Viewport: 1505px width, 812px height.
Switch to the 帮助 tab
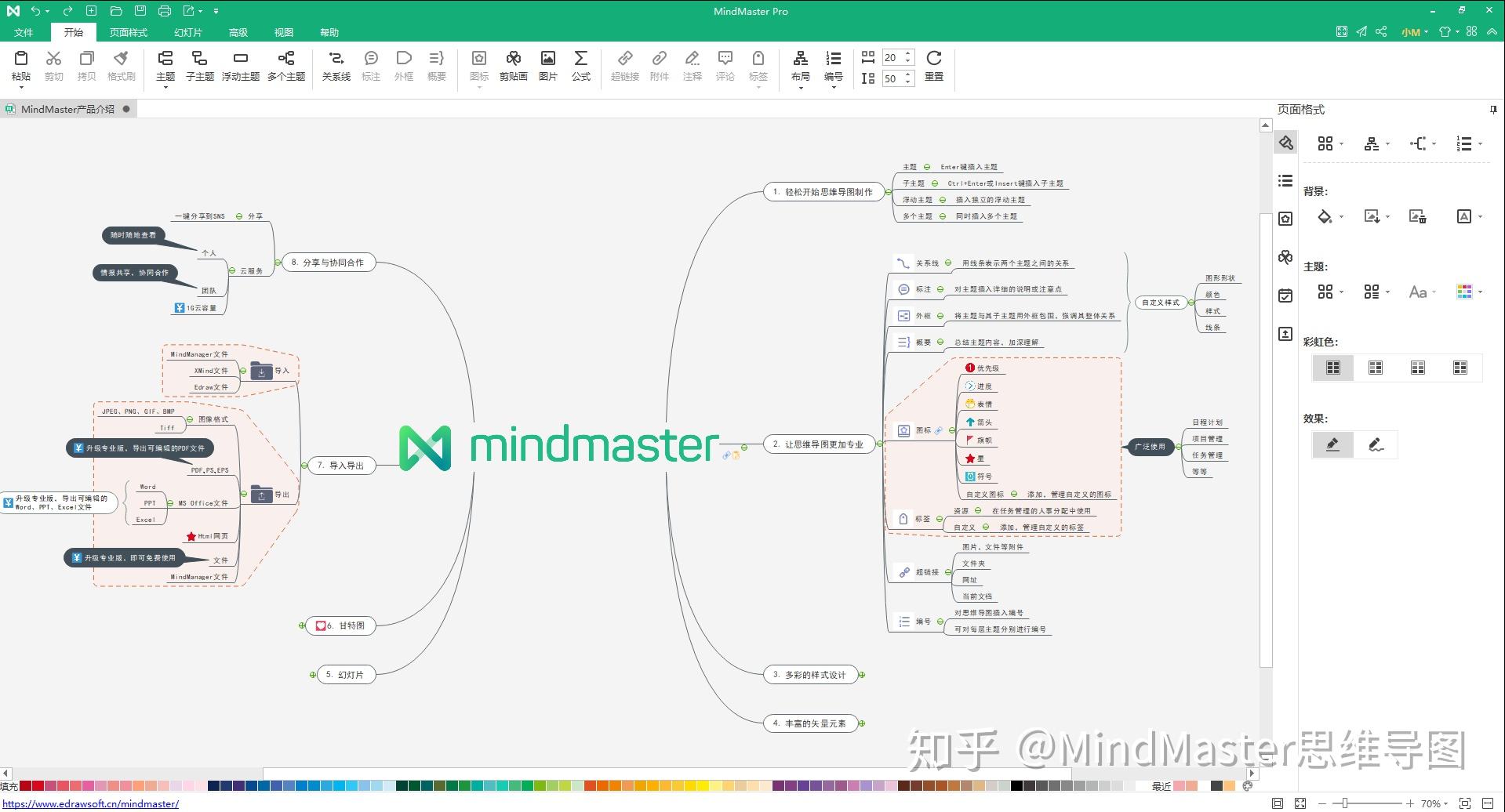coord(329,32)
